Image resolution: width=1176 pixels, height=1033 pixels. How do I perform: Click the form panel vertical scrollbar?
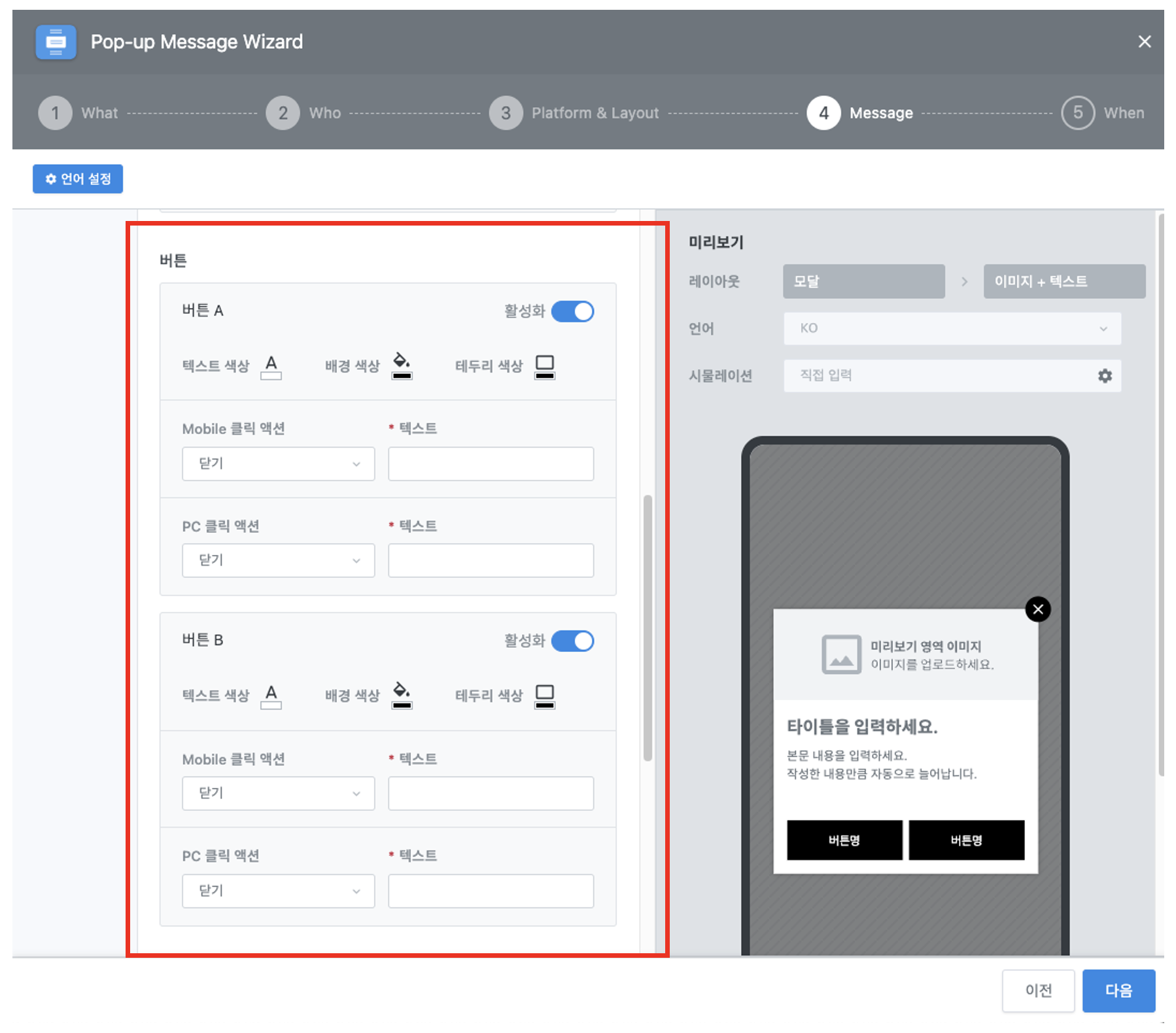pyautogui.click(x=648, y=628)
